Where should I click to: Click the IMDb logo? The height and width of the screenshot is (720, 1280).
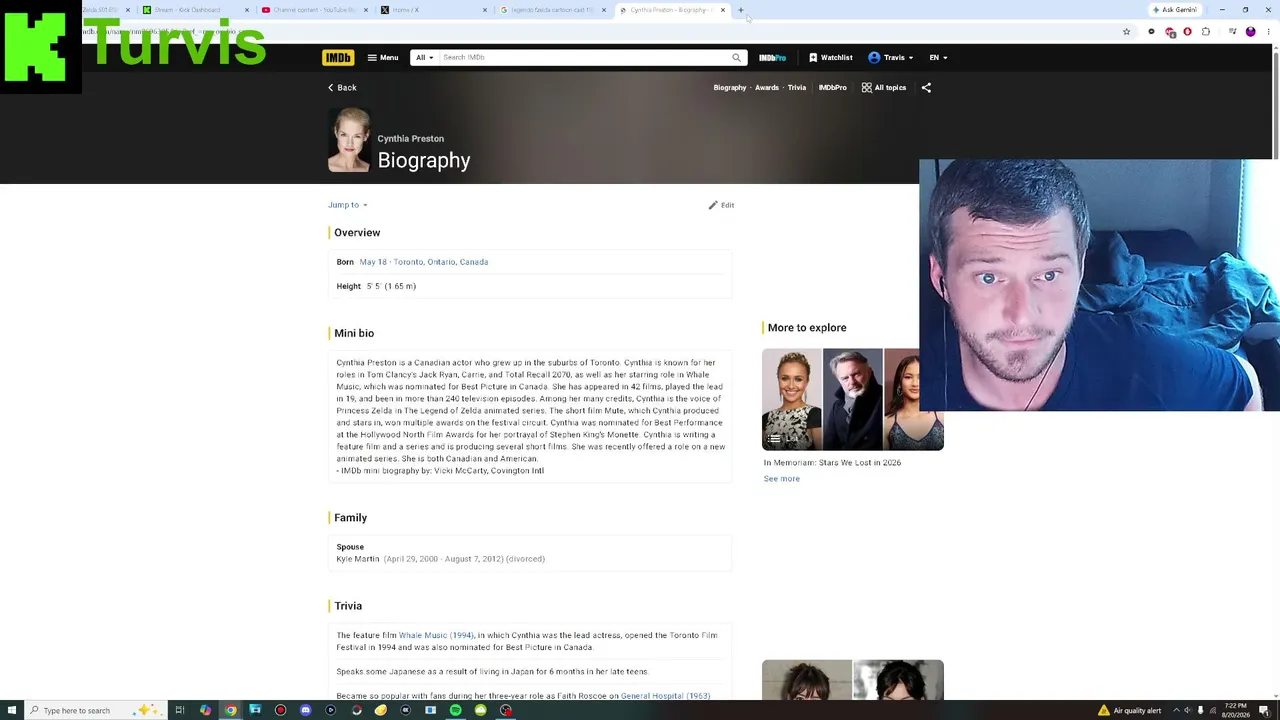(x=338, y=58)
